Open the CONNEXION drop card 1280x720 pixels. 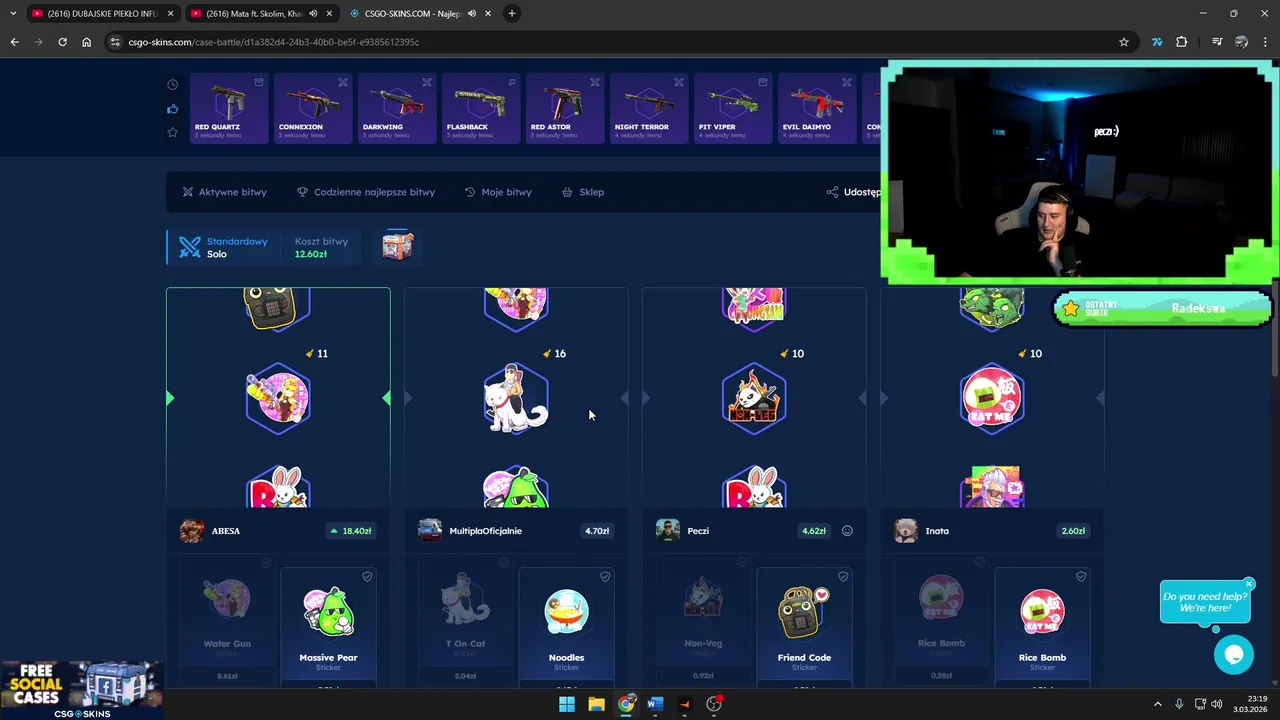pos(313,108)
